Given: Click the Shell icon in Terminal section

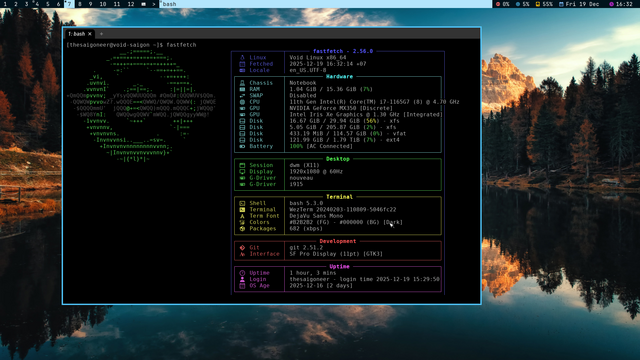Looking at the screenshot, I should pos(242,203).
